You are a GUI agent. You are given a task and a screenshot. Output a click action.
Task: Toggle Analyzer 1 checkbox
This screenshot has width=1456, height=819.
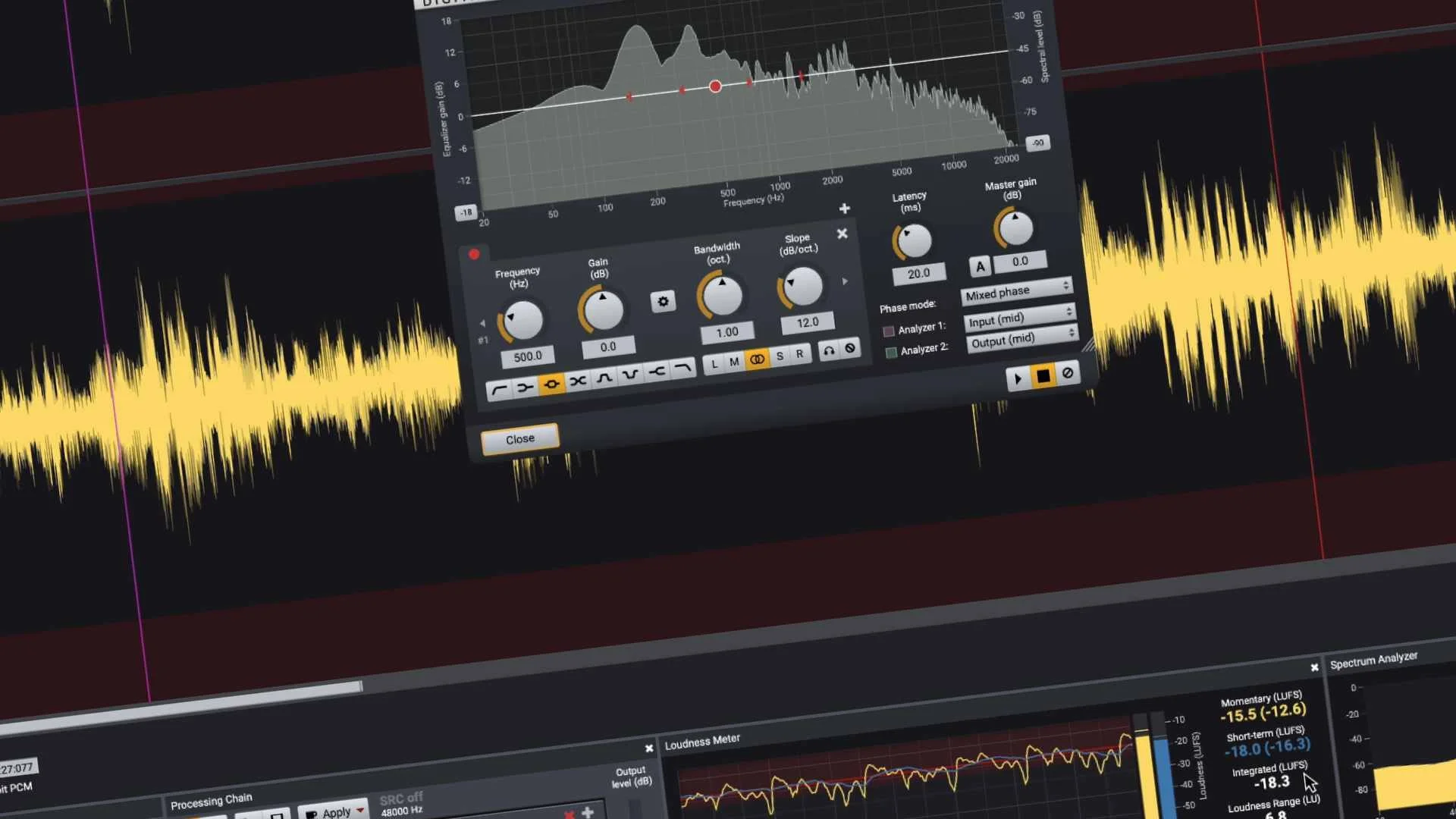(889, 331)
